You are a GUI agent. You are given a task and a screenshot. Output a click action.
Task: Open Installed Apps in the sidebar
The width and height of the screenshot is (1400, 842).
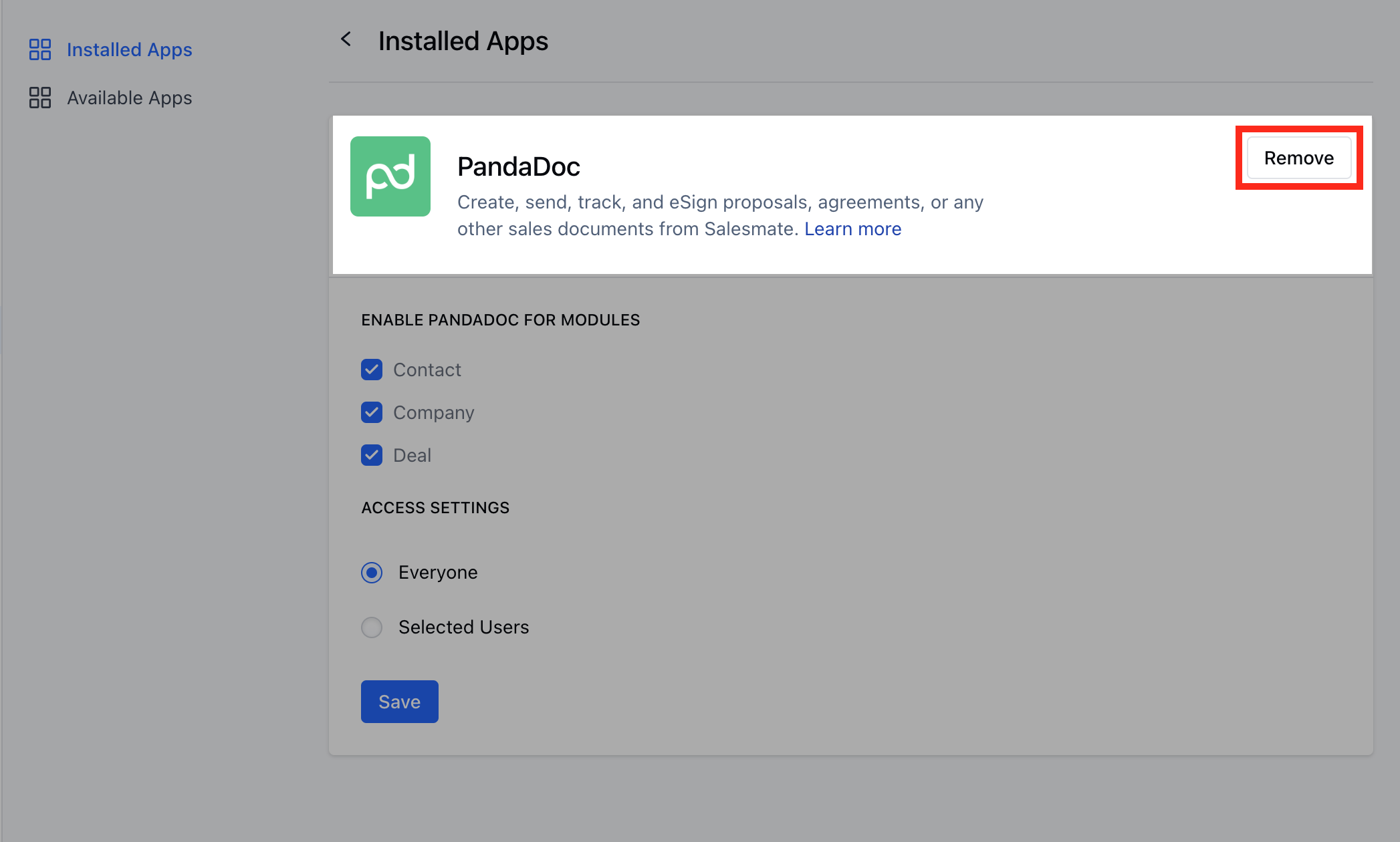pyautogui.click(x=130, y=49)
